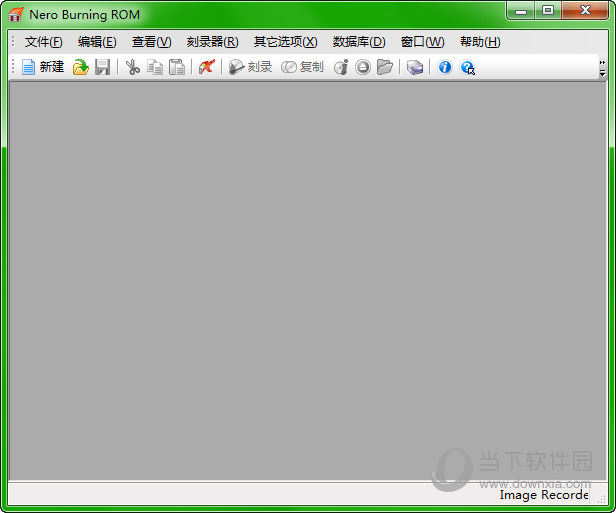
Task: Show disc info with the disc 'i' icon
Action: point(341,67)
